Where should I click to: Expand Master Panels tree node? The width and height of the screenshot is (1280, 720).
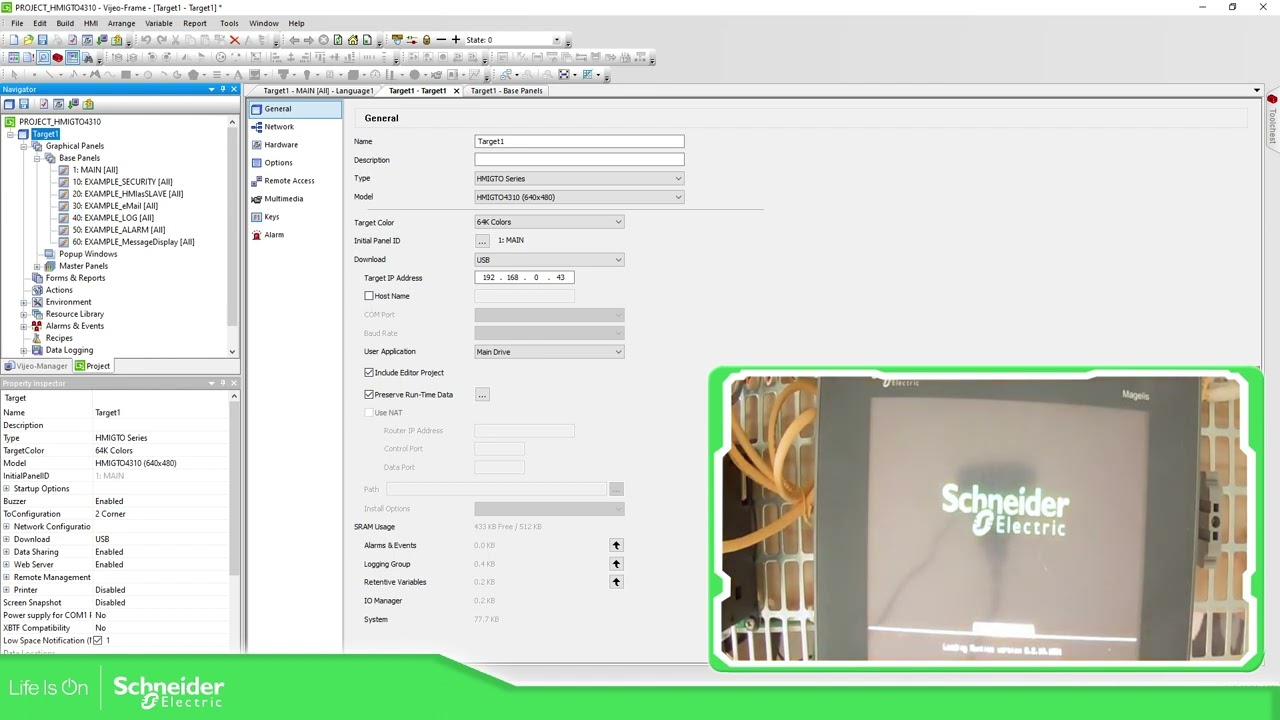coord(37,266)
